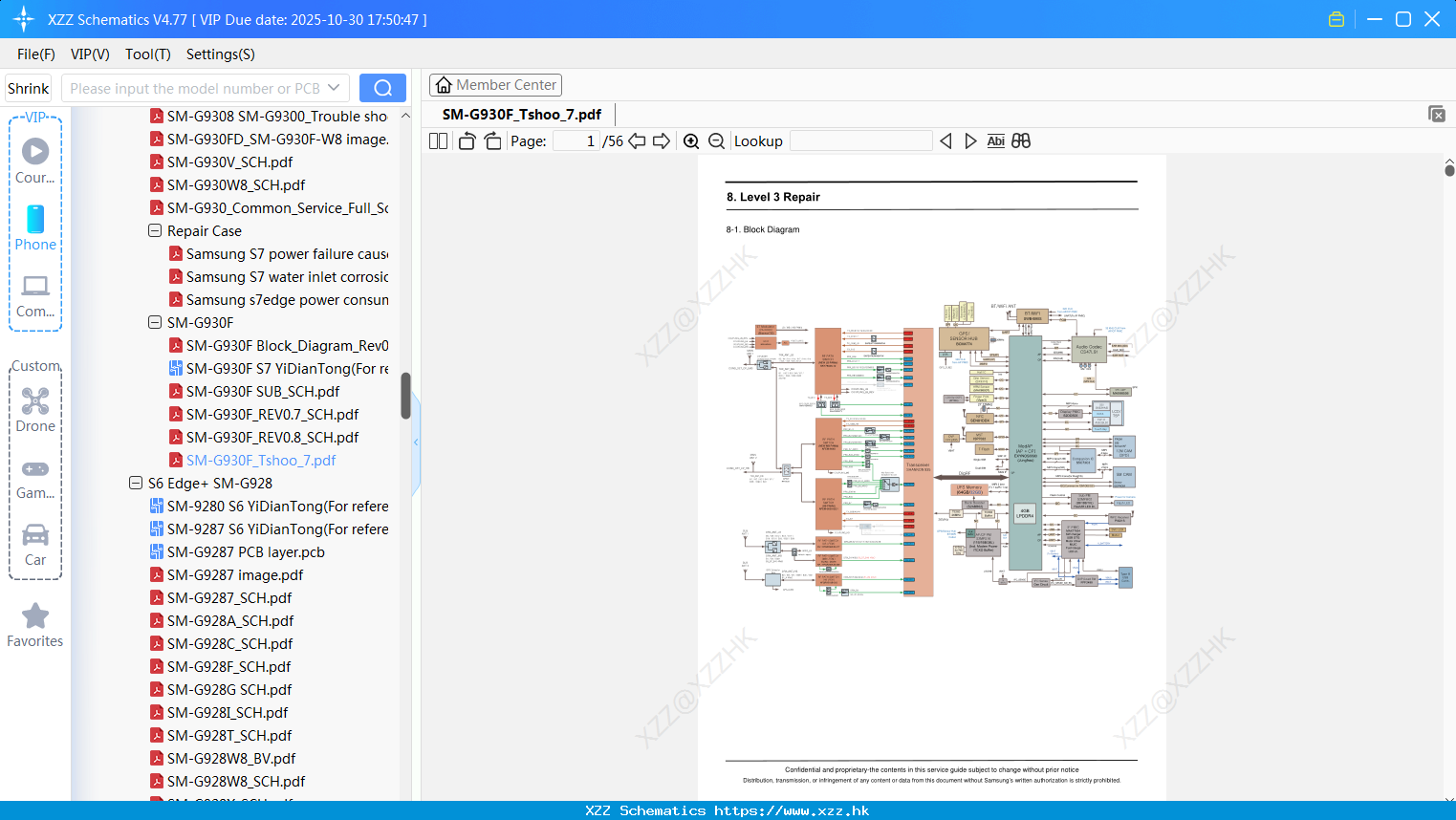Select SM-G930F_Tshoo_7.pdf in tree
1456x820 pixels.
pos(261,461)
